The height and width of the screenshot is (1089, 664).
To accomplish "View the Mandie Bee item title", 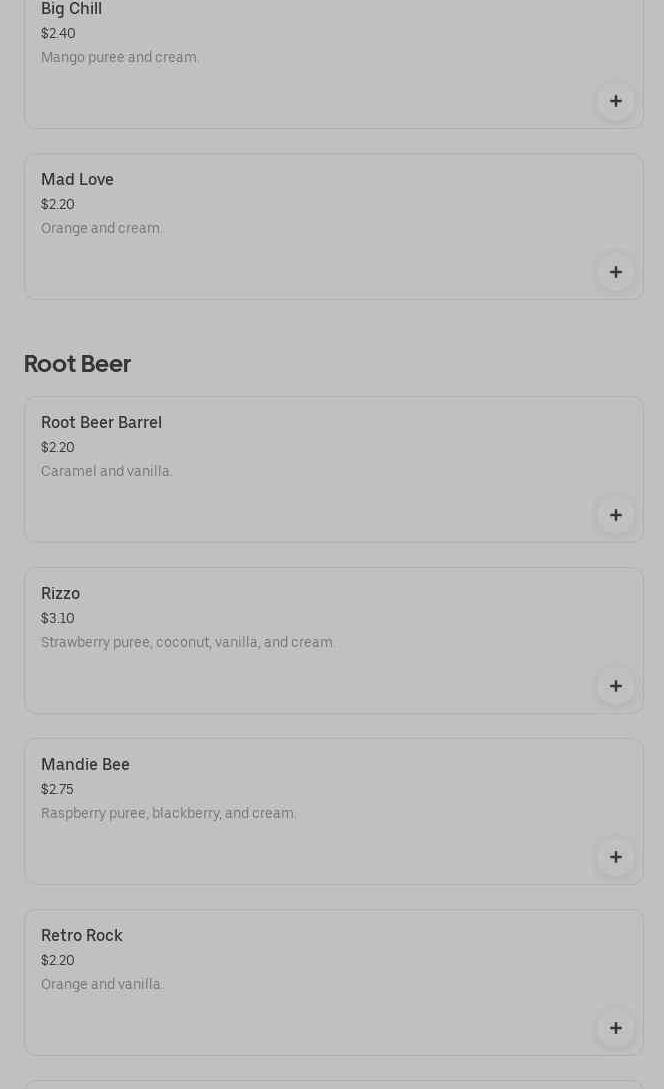I will [x=85, y=765].
